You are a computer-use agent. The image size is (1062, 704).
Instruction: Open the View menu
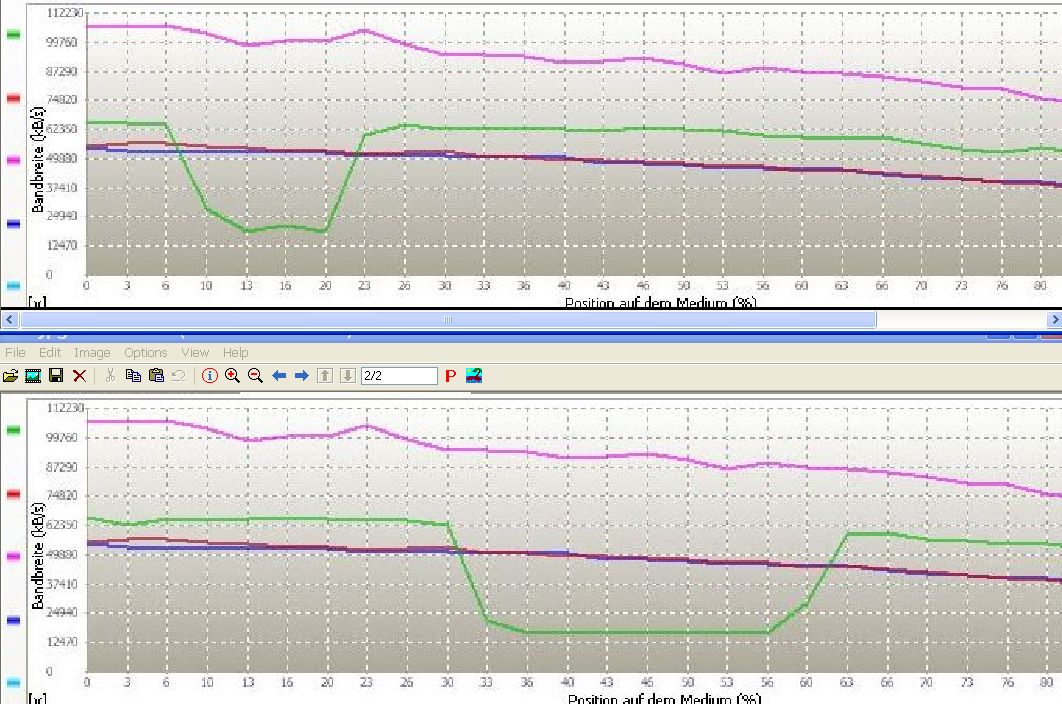click(x=195, y=352)
